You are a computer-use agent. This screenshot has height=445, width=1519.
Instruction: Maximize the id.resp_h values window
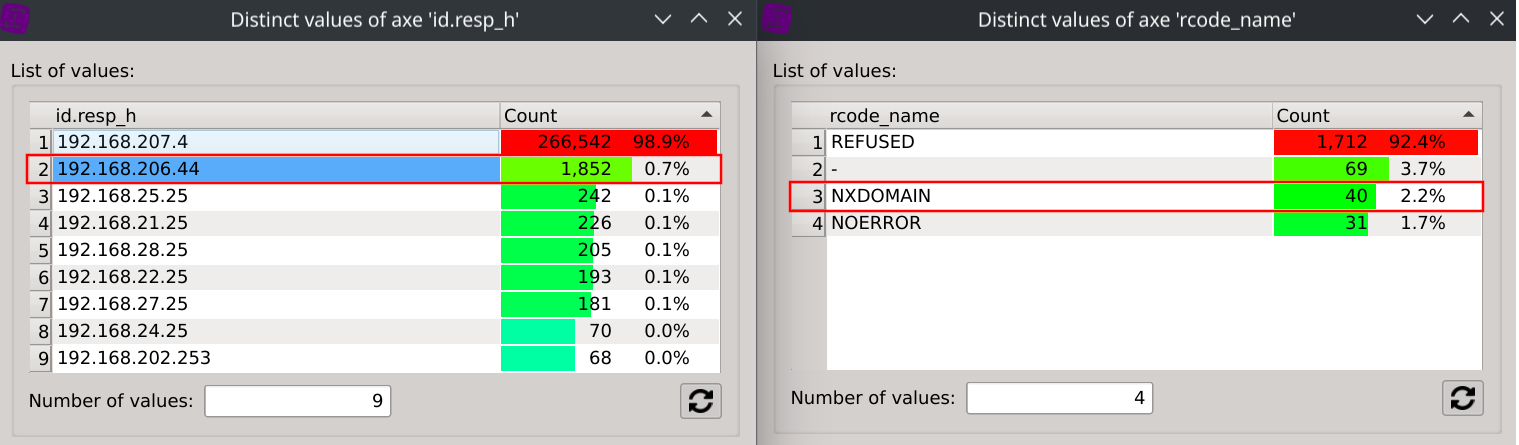(699, 19)
